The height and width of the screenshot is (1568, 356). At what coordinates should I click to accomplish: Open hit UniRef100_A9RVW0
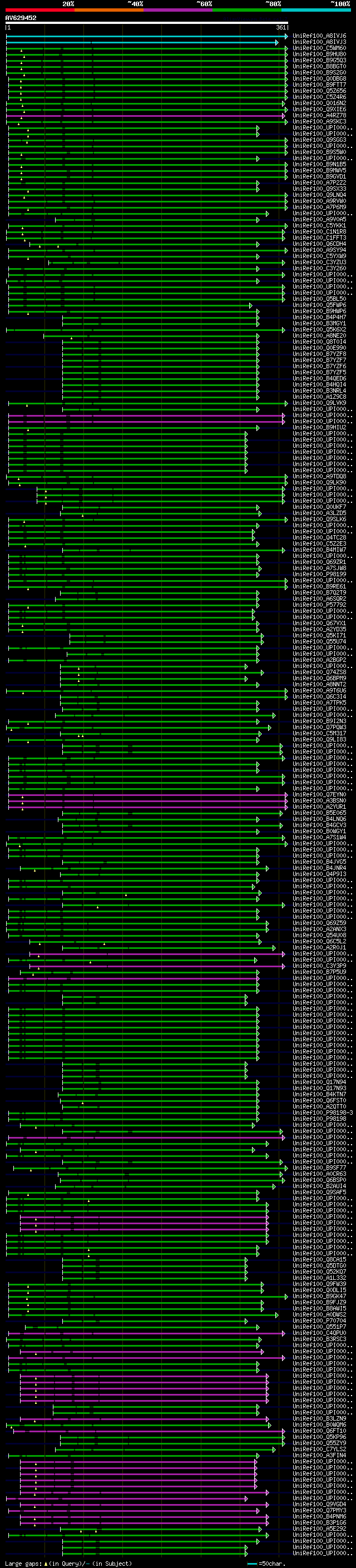point(319,201)
